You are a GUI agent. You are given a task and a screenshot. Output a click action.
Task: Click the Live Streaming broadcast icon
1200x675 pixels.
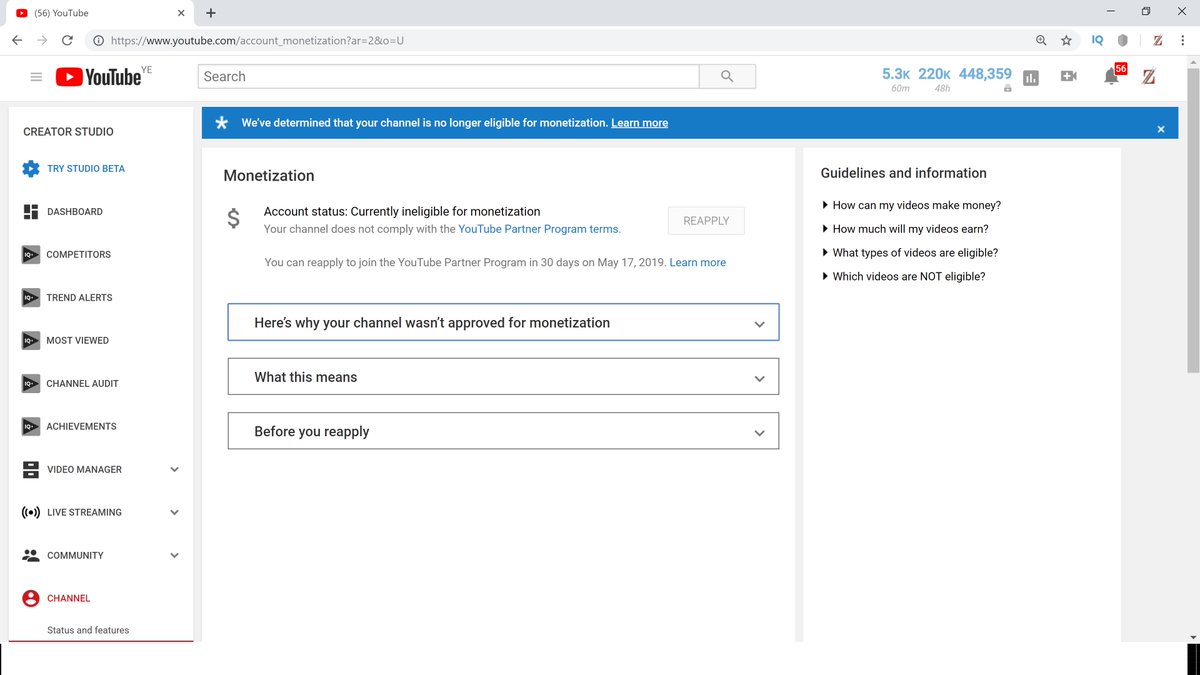(30, 512)
